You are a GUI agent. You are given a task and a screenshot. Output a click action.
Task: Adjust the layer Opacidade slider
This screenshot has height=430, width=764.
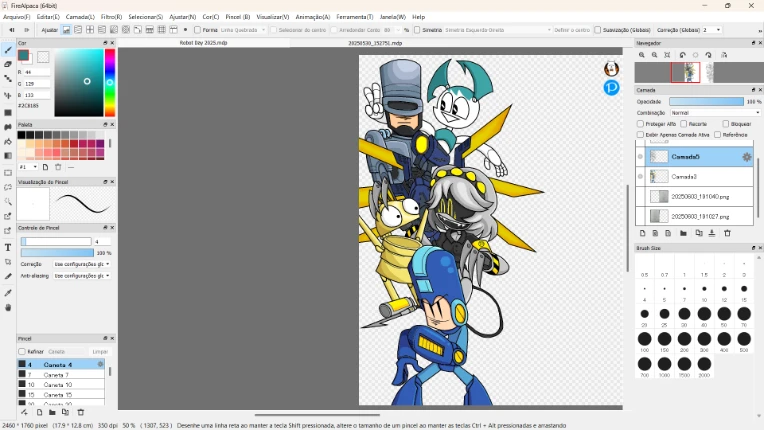(706, 101)
